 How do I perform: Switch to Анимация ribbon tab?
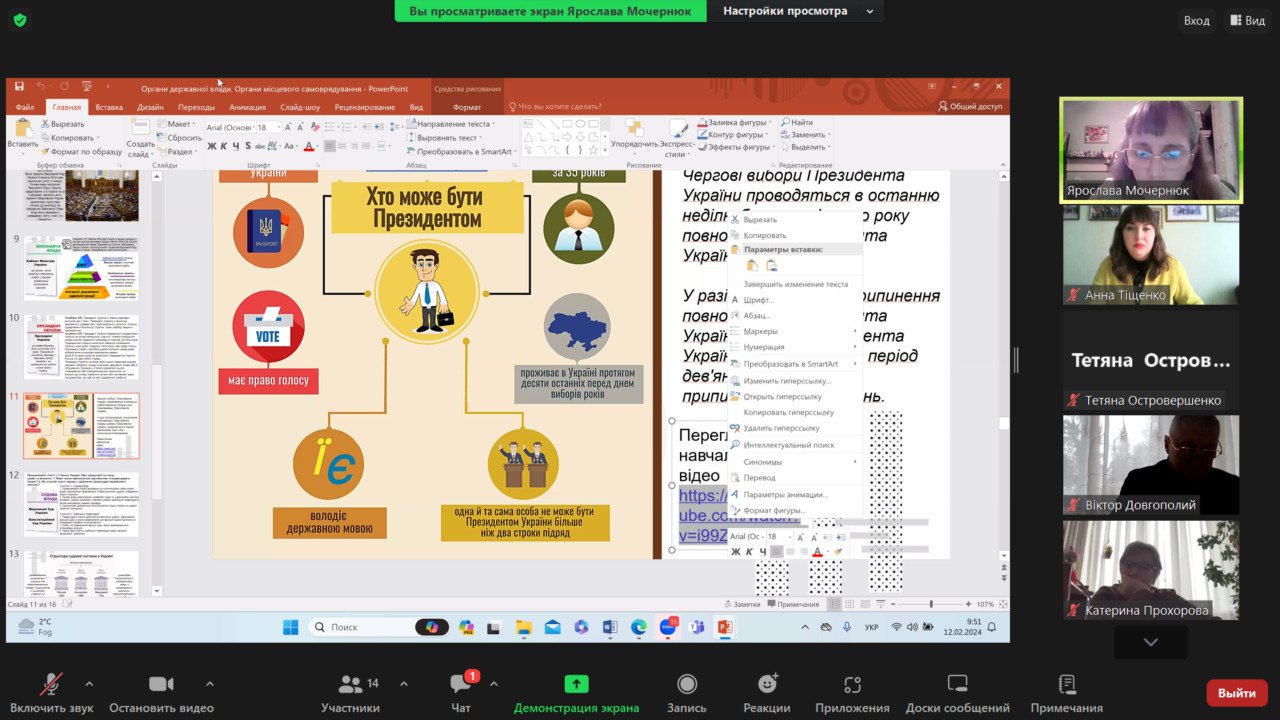pos(247,107)
